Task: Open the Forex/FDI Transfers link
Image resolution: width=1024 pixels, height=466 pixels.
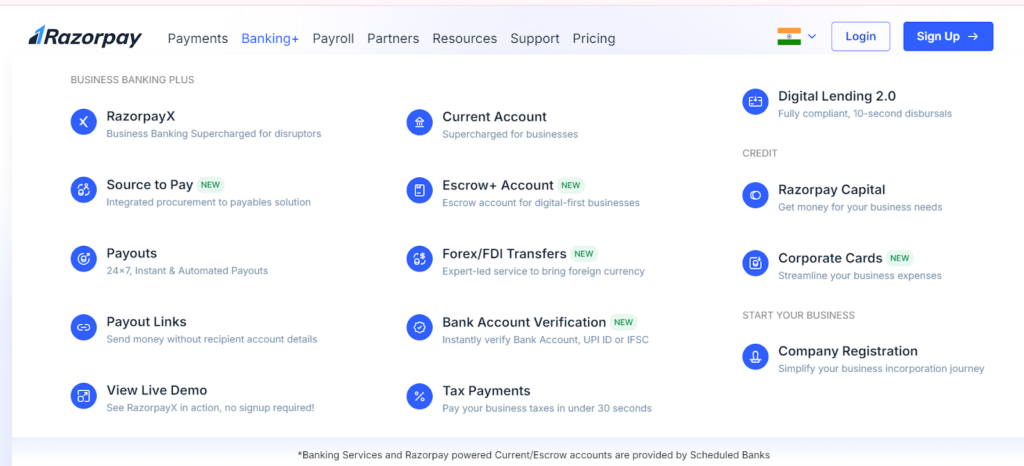Action: [504, 253]
